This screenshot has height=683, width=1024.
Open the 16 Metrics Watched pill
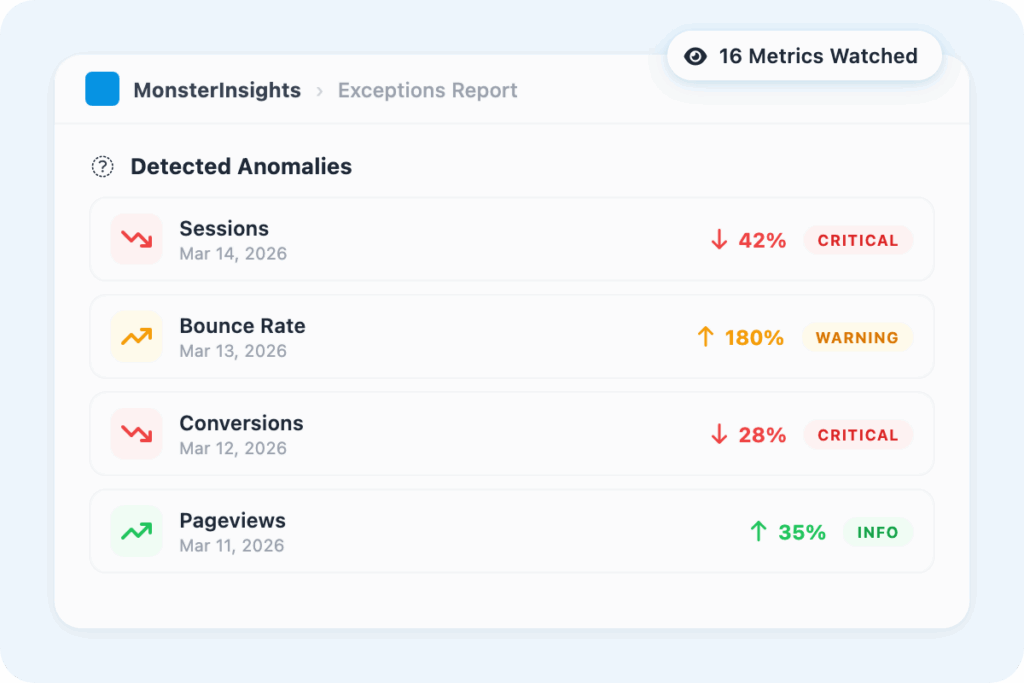click(x=805, y=56)
